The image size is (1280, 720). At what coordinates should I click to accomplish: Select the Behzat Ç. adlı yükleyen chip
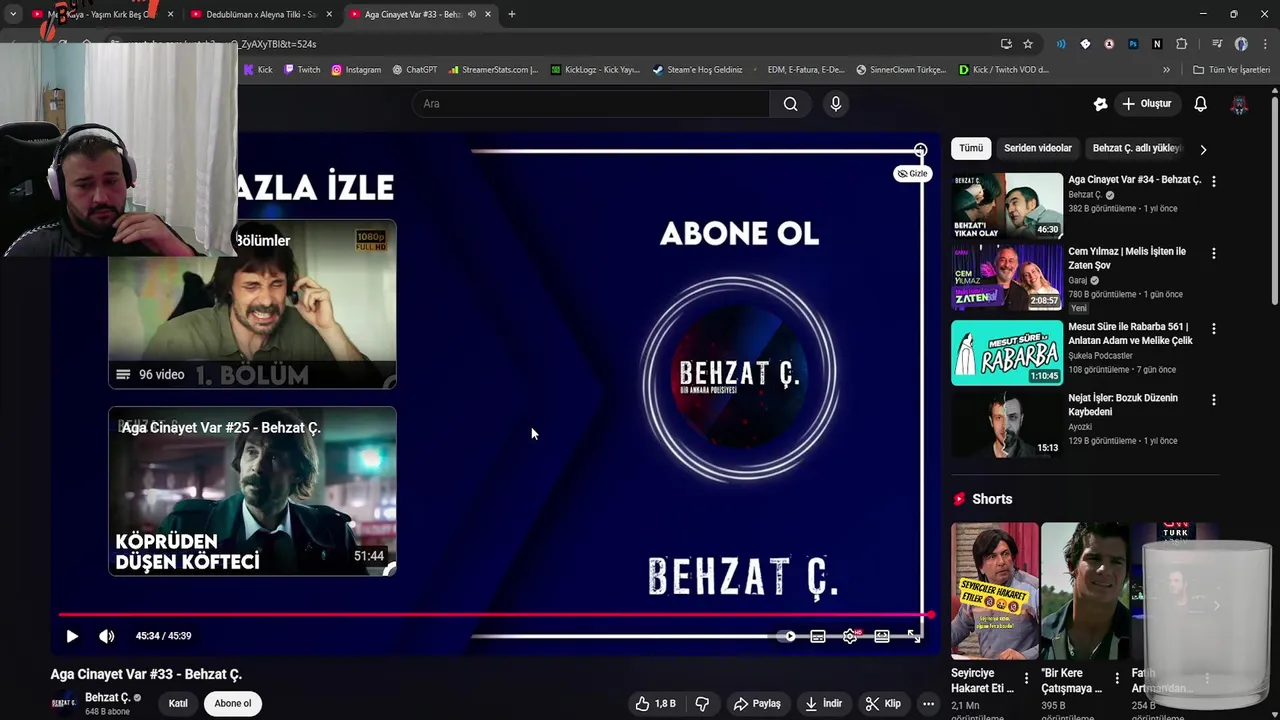[x=1136, y=148]
